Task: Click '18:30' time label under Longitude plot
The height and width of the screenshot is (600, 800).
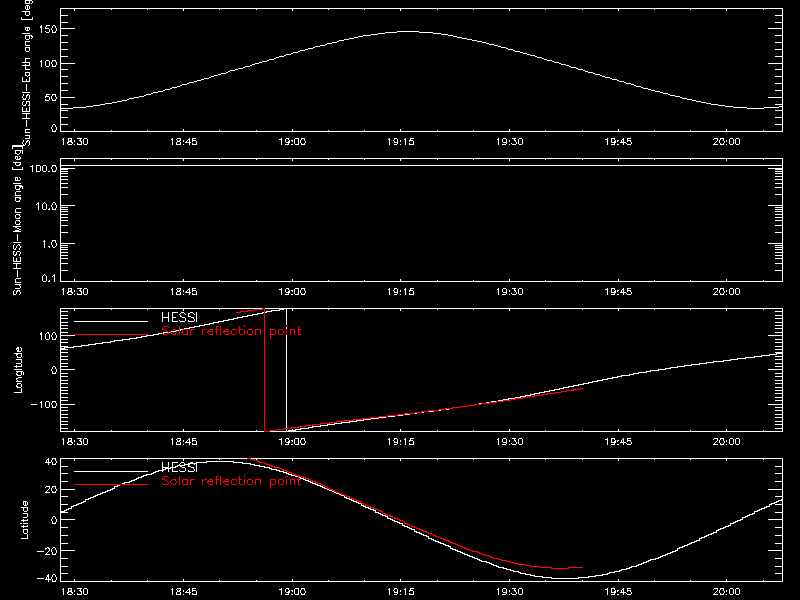Action: point(74,441)
